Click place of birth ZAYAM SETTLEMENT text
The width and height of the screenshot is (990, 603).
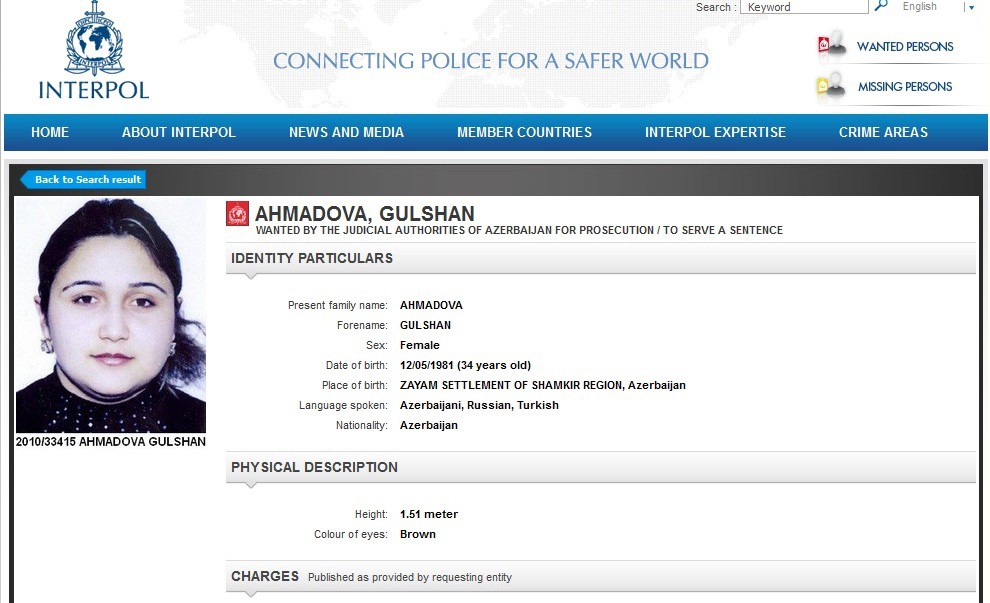(x=543, y=385)
